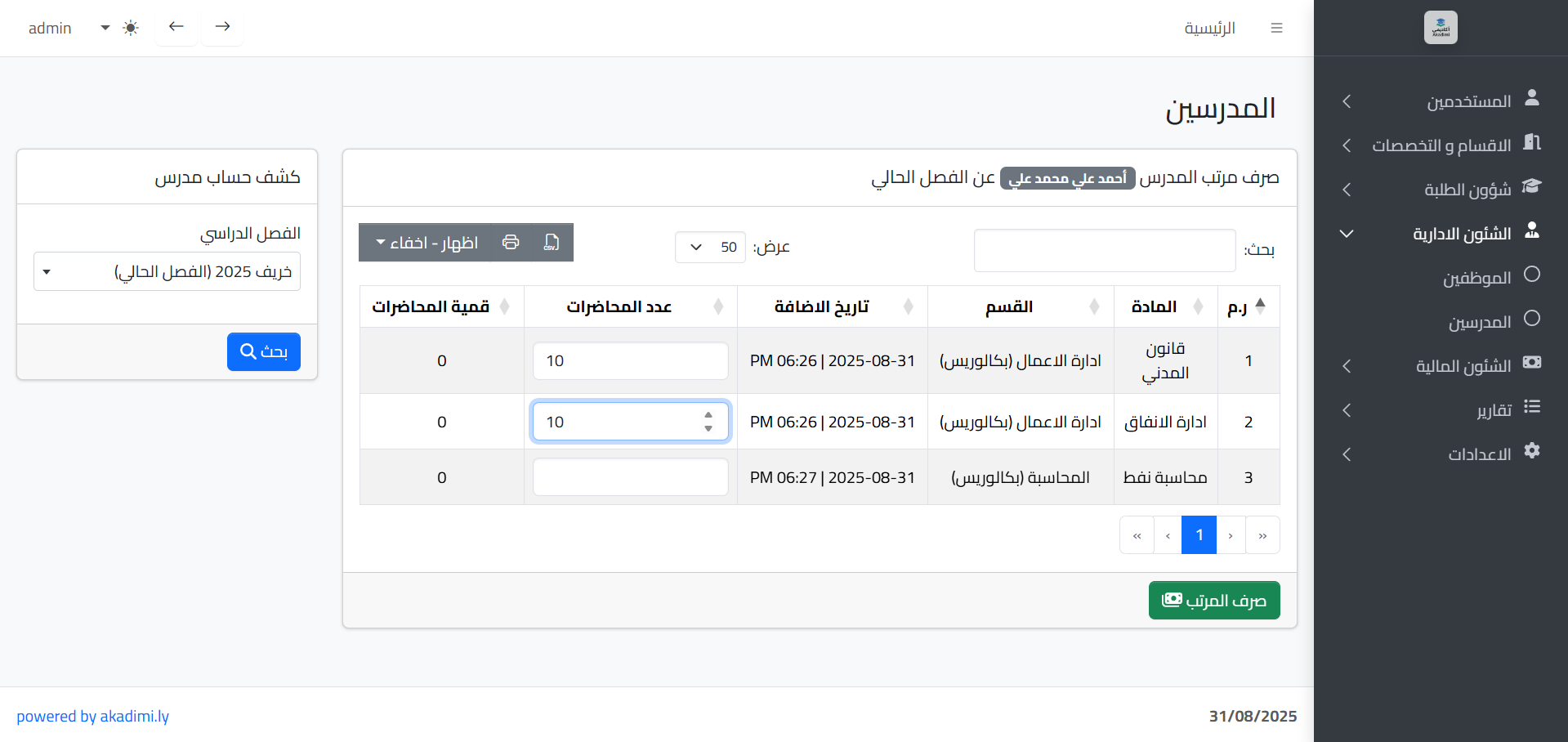Click the blue بحث search button
Viewport: 1568px width, 742px height.
pos(263,351)
